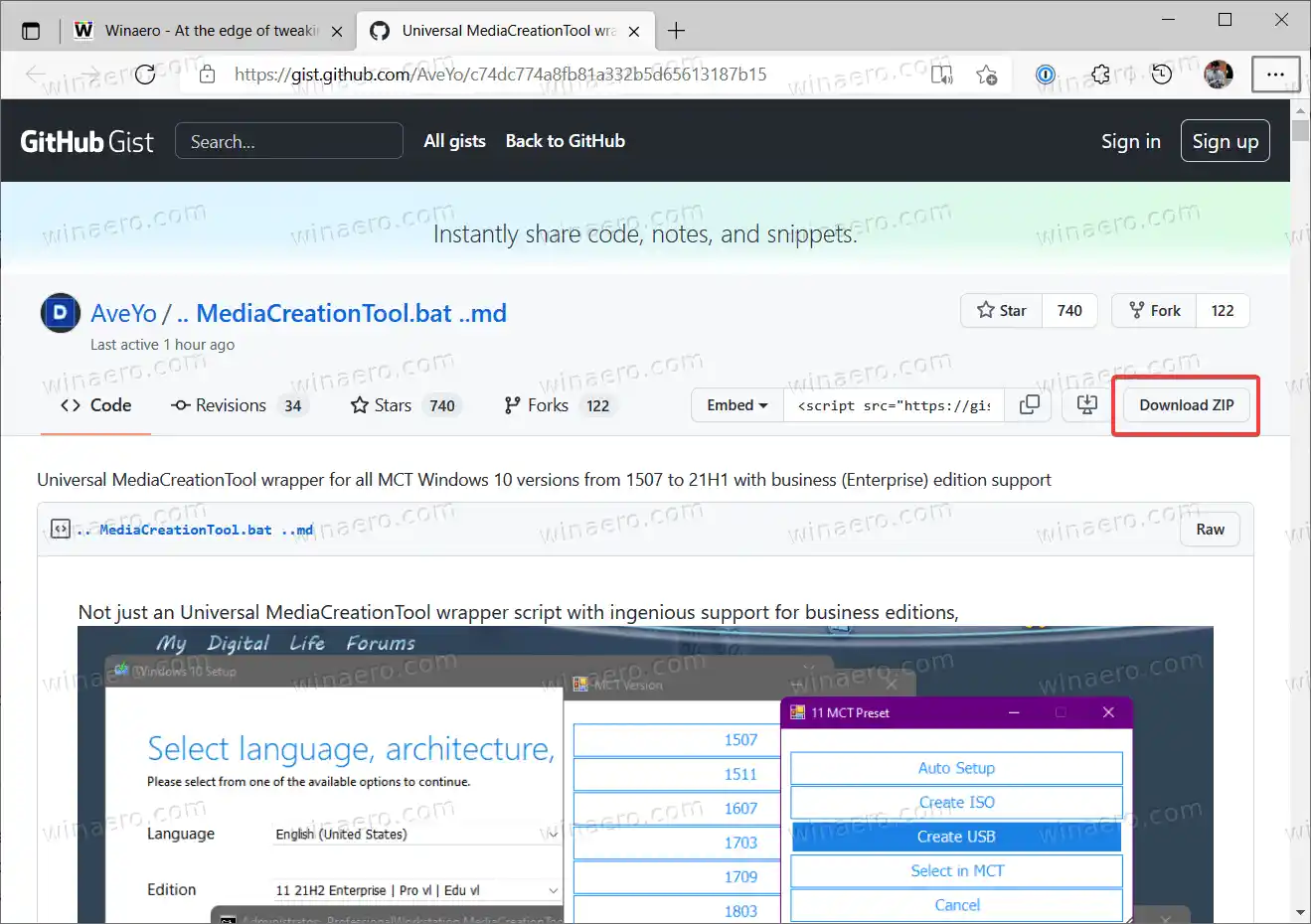Click the Sign in link
Screen dimensions: 1311x924
pyautogui.click(x=1131, y=141)
